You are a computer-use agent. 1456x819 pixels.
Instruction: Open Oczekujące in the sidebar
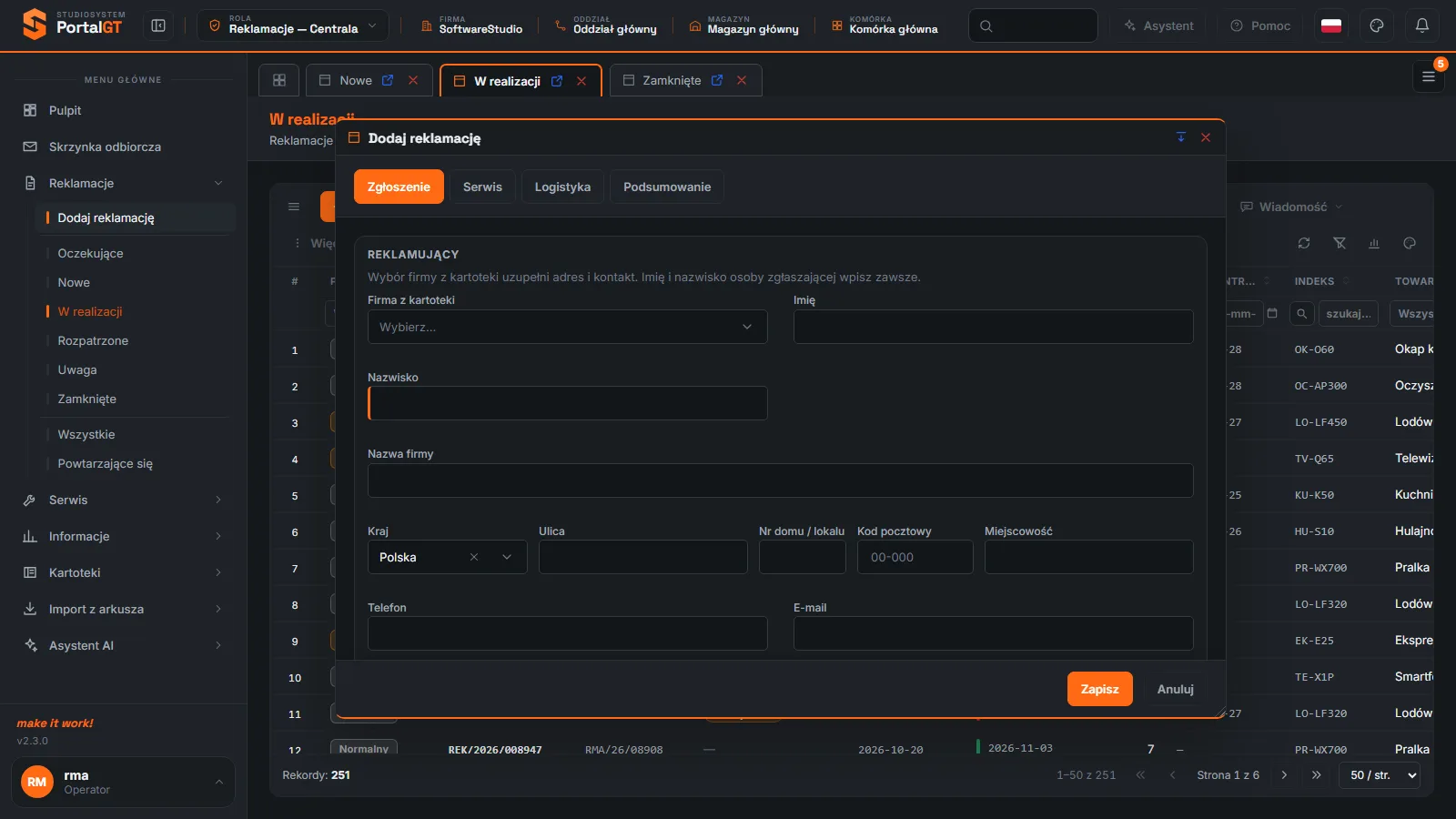(90, 253)
